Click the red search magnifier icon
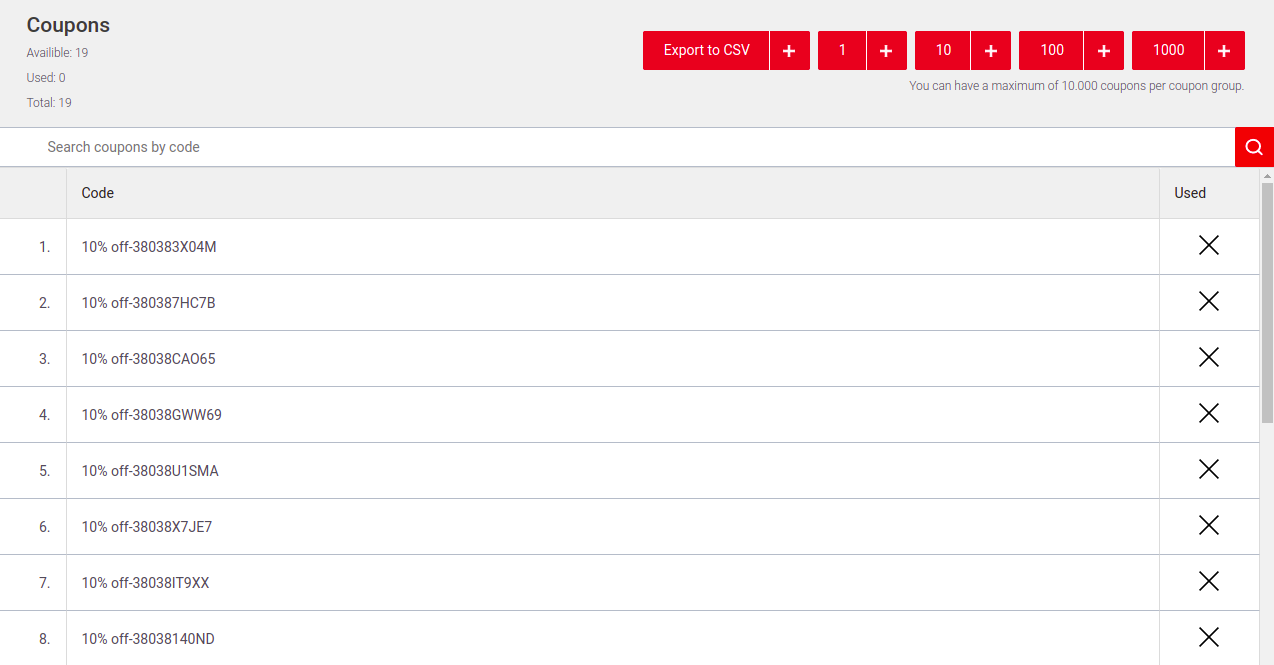 pos(1254,147)
